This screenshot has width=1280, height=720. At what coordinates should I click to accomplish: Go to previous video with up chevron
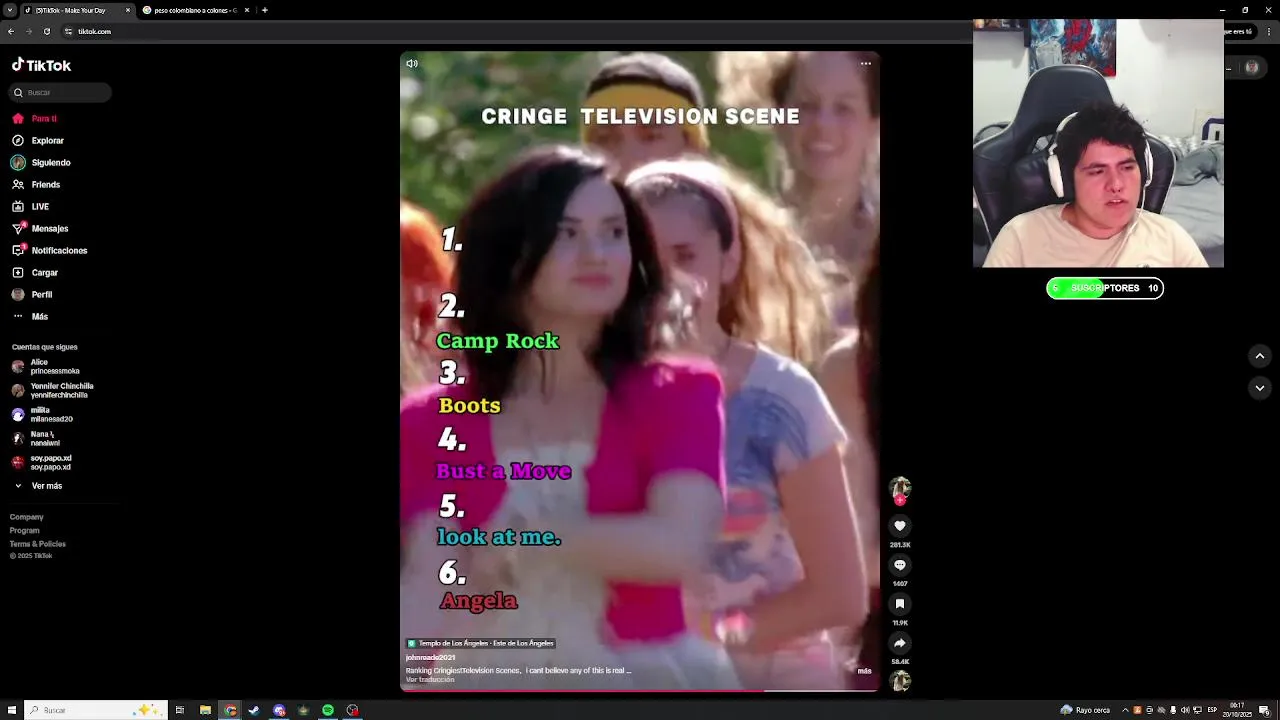click(x=1260, y=356)
